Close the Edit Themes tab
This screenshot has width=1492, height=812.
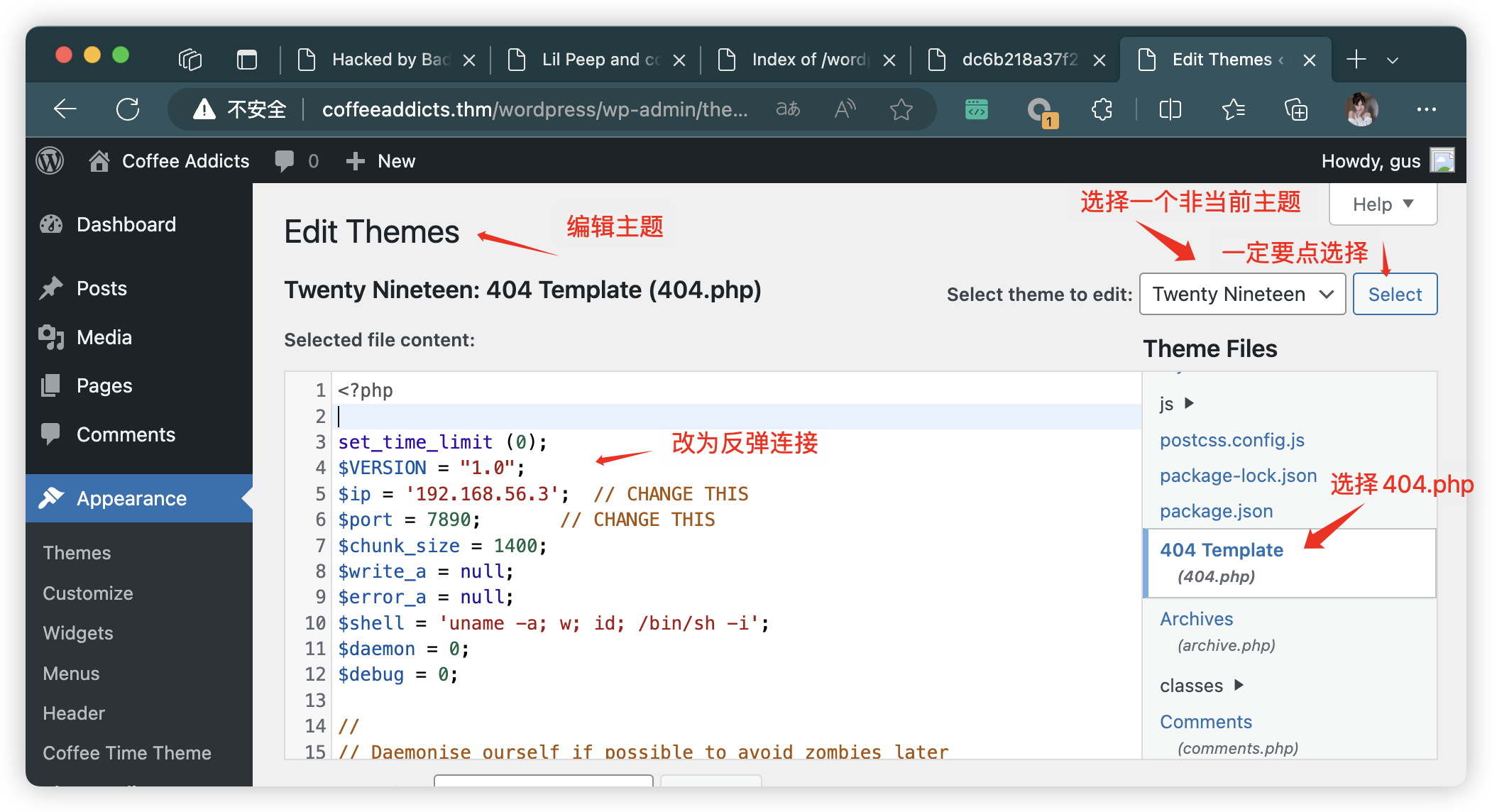tap(1310, 60)
